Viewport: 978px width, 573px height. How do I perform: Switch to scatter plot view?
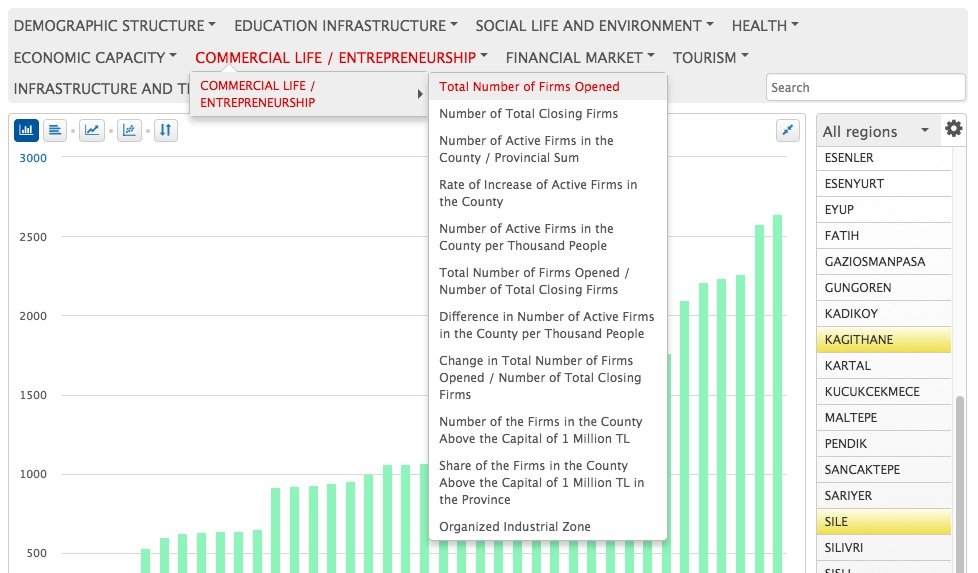click(x=129, y=130)
